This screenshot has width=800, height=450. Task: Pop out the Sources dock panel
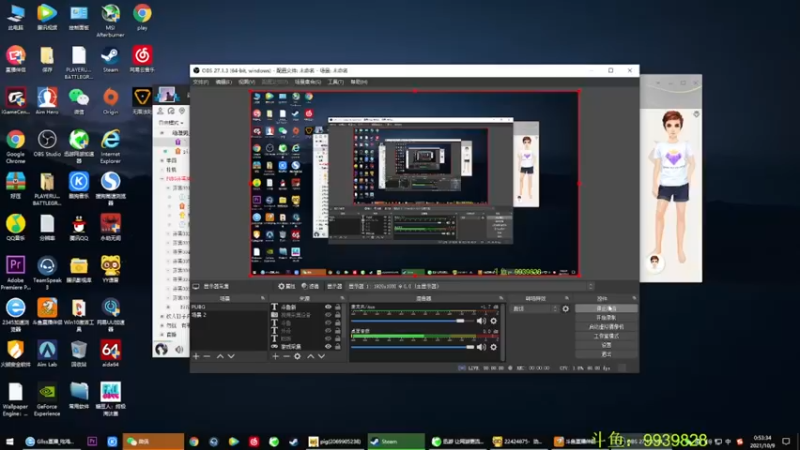(x=342, y=298)
